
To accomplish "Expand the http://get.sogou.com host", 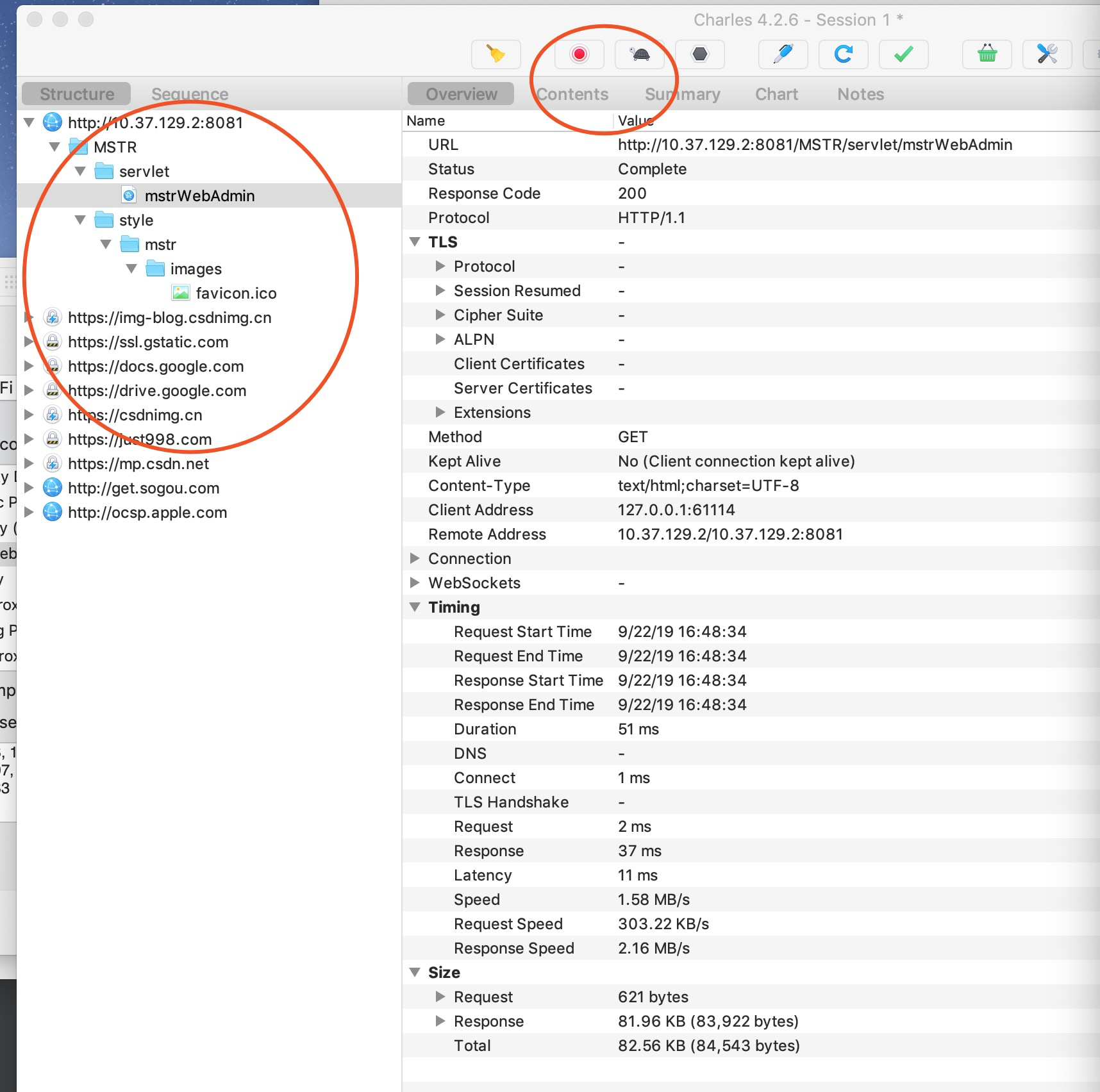I will (x=29, y=488).
